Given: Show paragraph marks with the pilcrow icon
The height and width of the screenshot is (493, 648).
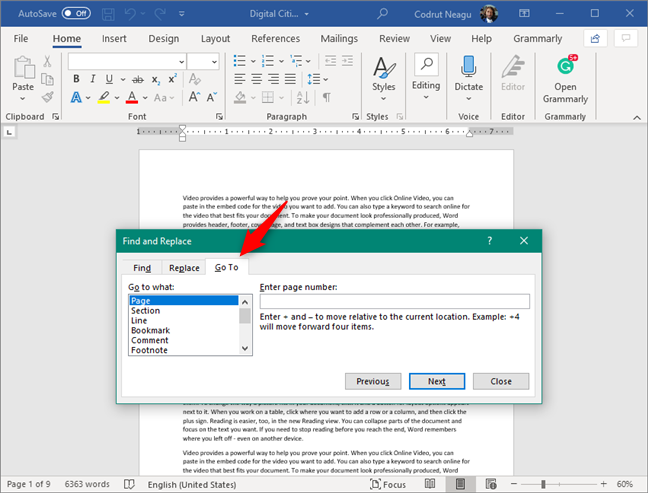Looking at the screenshot, I should click(x=326, y=98).
